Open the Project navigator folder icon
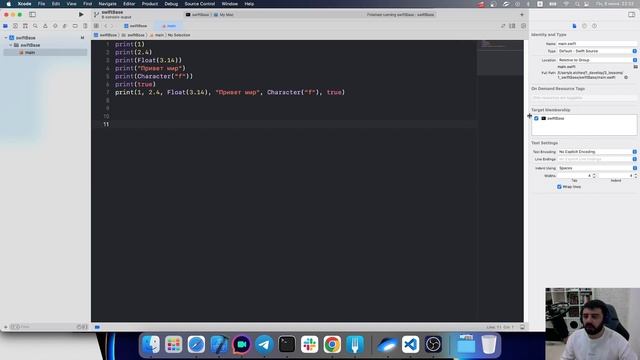Screen dimensions: 640x360 (5, 26)
